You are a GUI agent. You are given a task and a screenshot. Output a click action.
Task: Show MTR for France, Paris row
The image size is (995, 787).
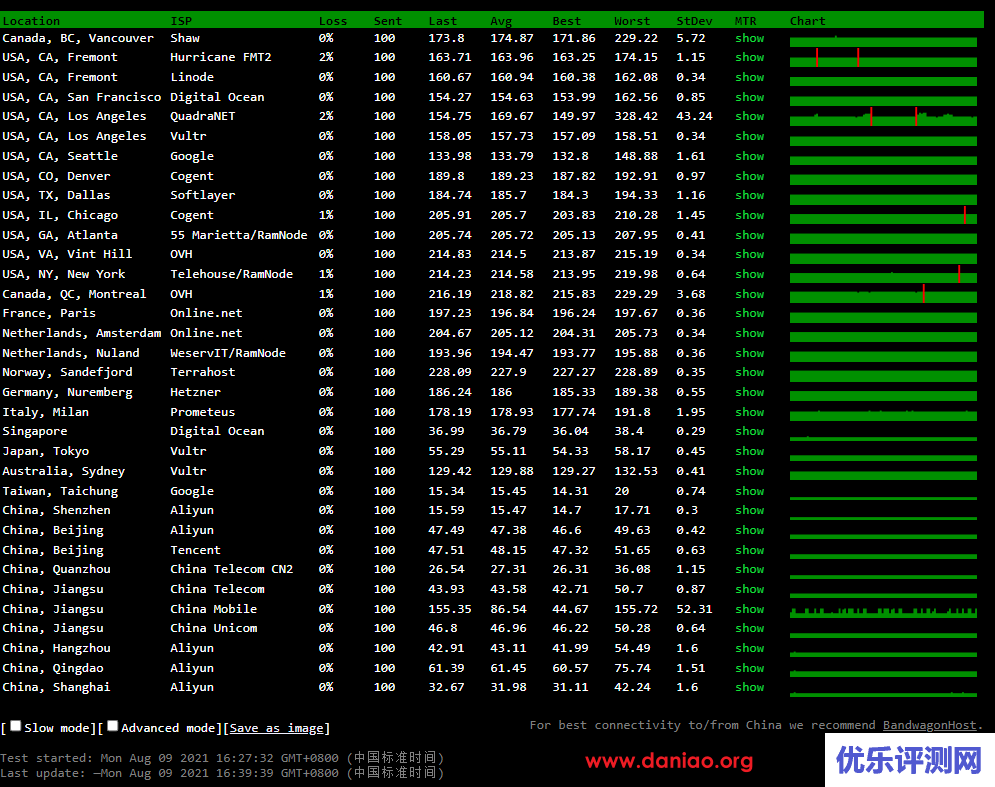pyautogui.click(x=749, y=313)
